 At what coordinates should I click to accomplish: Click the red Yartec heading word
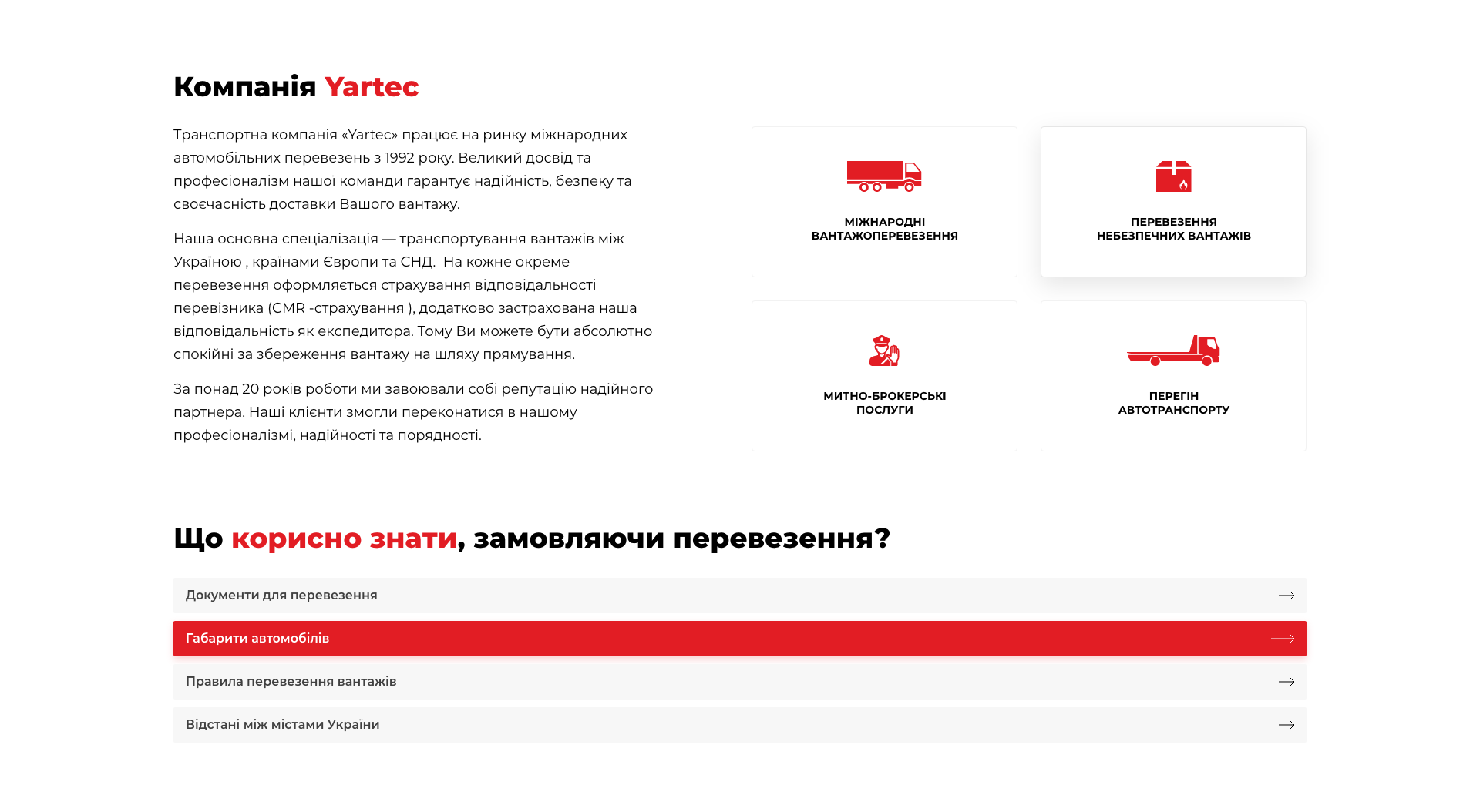point(372,87)
